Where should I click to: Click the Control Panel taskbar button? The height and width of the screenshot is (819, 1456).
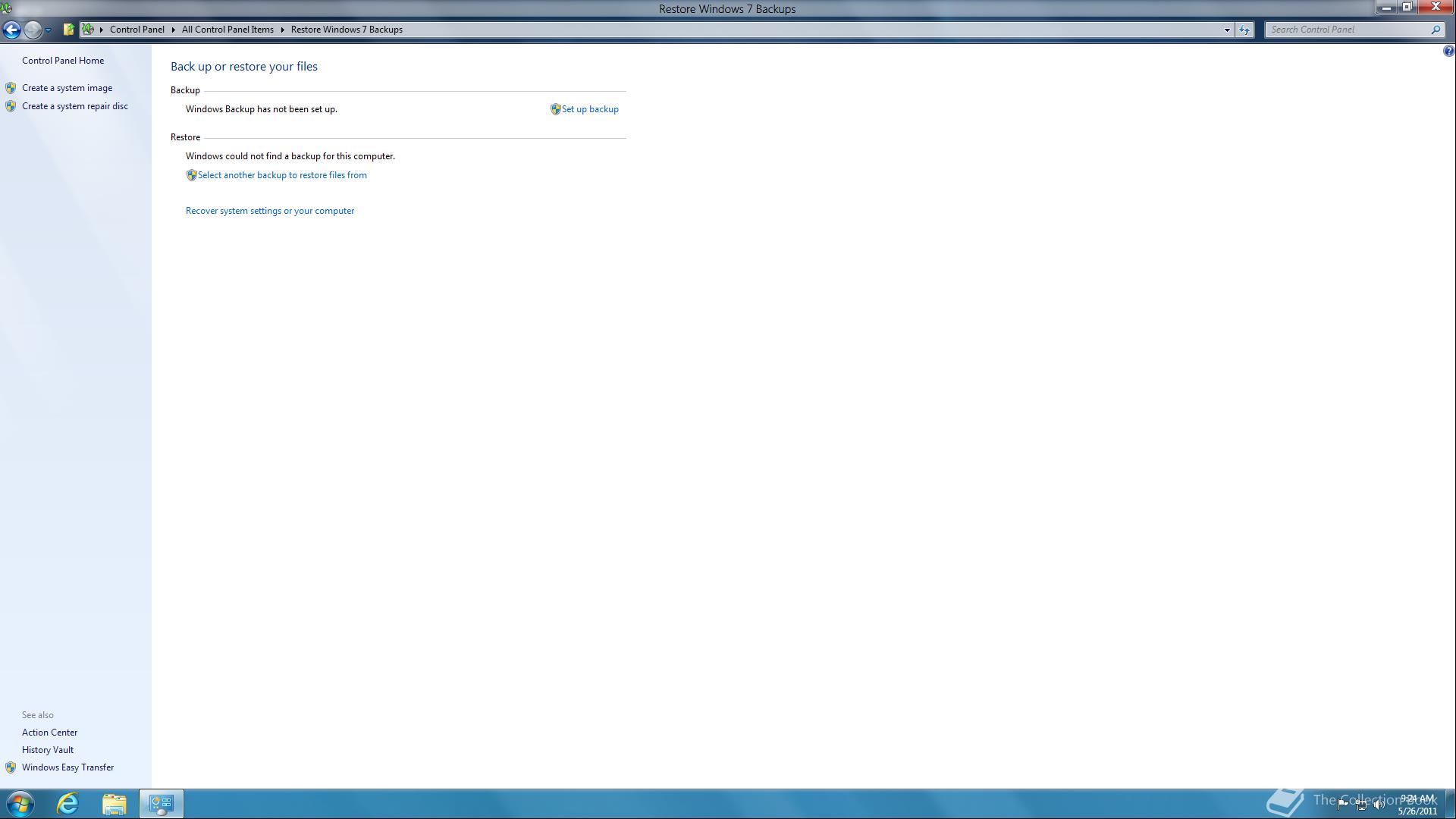click(x=161, y=804)
